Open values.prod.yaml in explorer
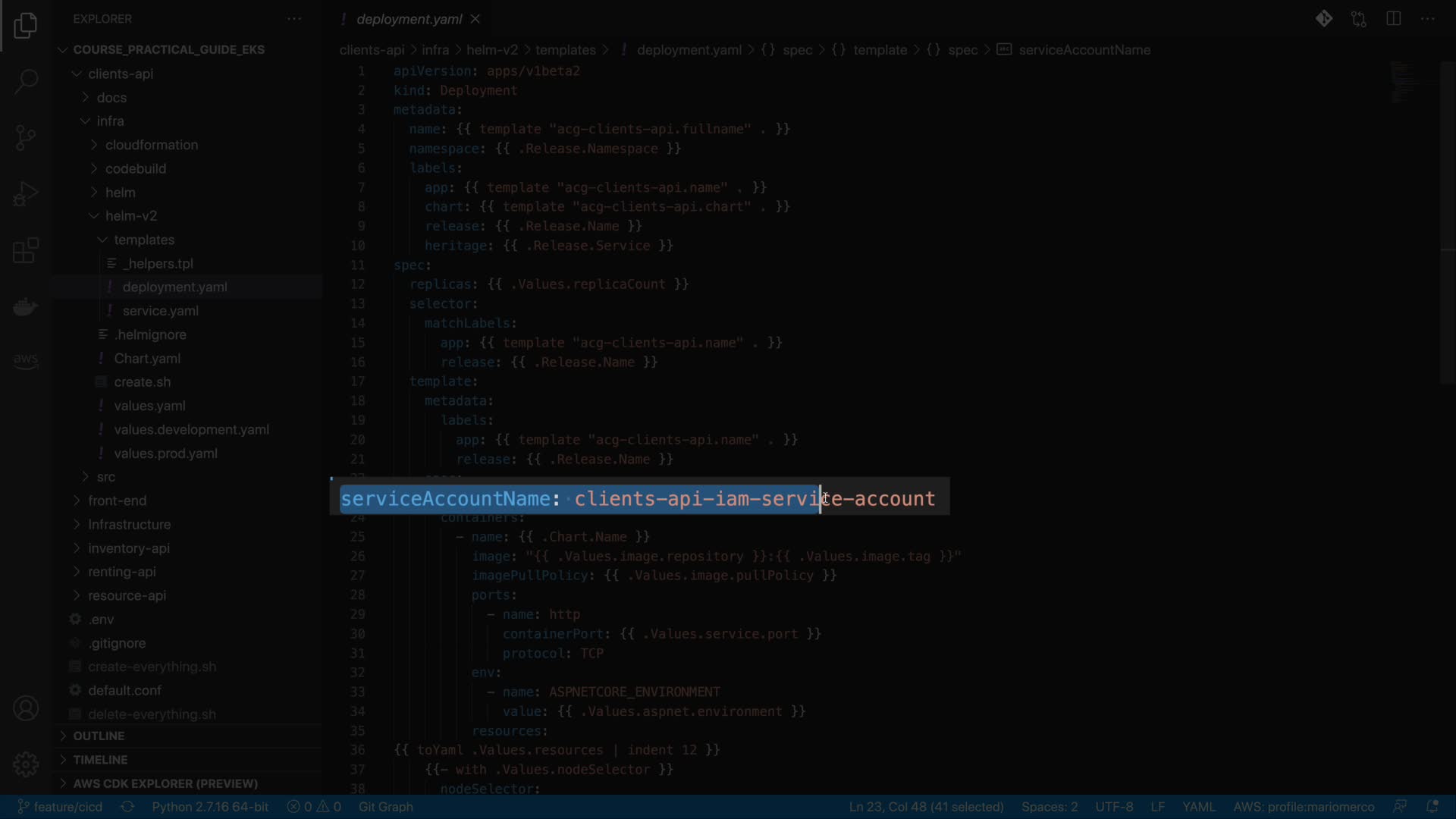1456x819 pixels. pyautogui.click(x=165, y=453)
